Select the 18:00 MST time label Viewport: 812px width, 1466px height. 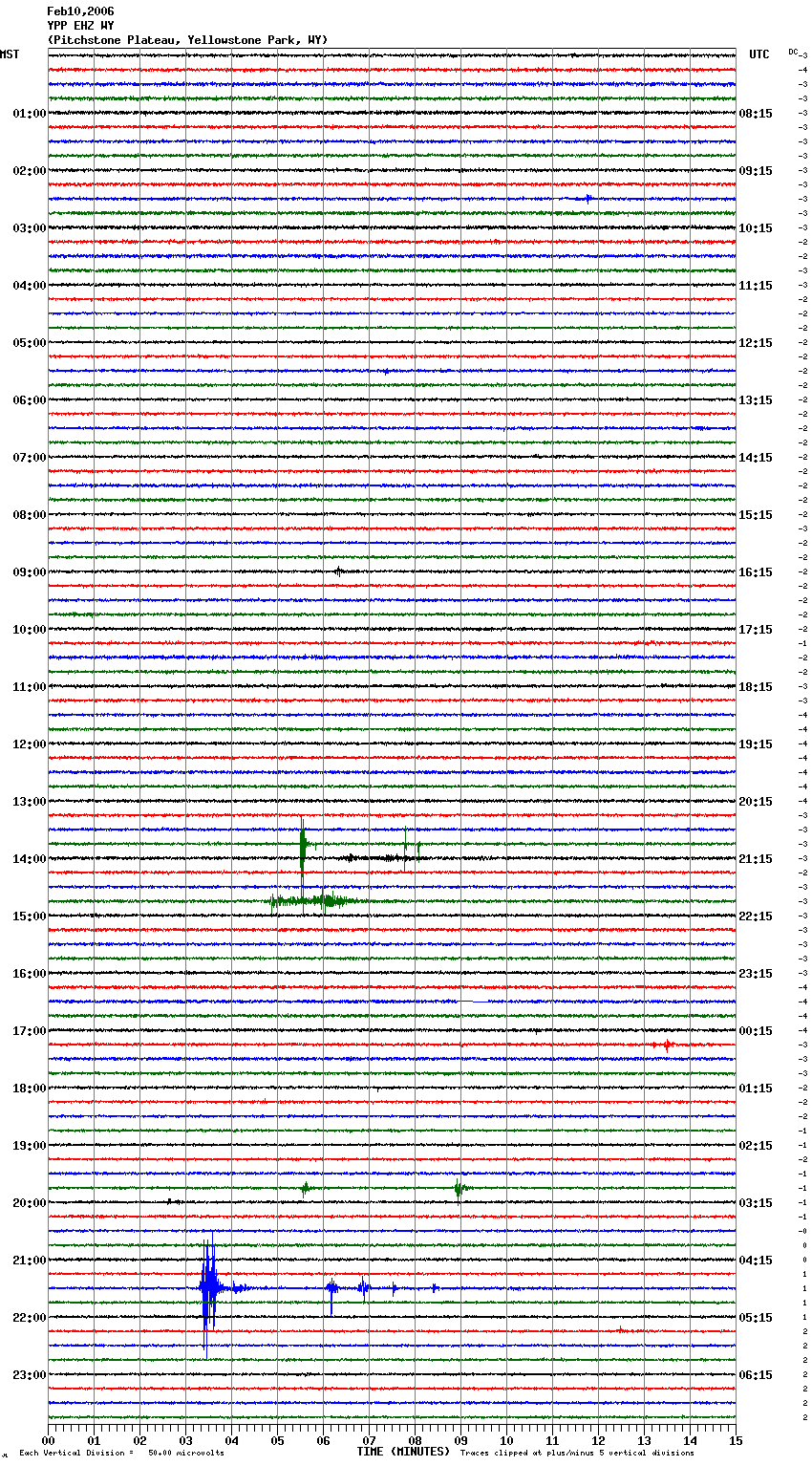30,1089
